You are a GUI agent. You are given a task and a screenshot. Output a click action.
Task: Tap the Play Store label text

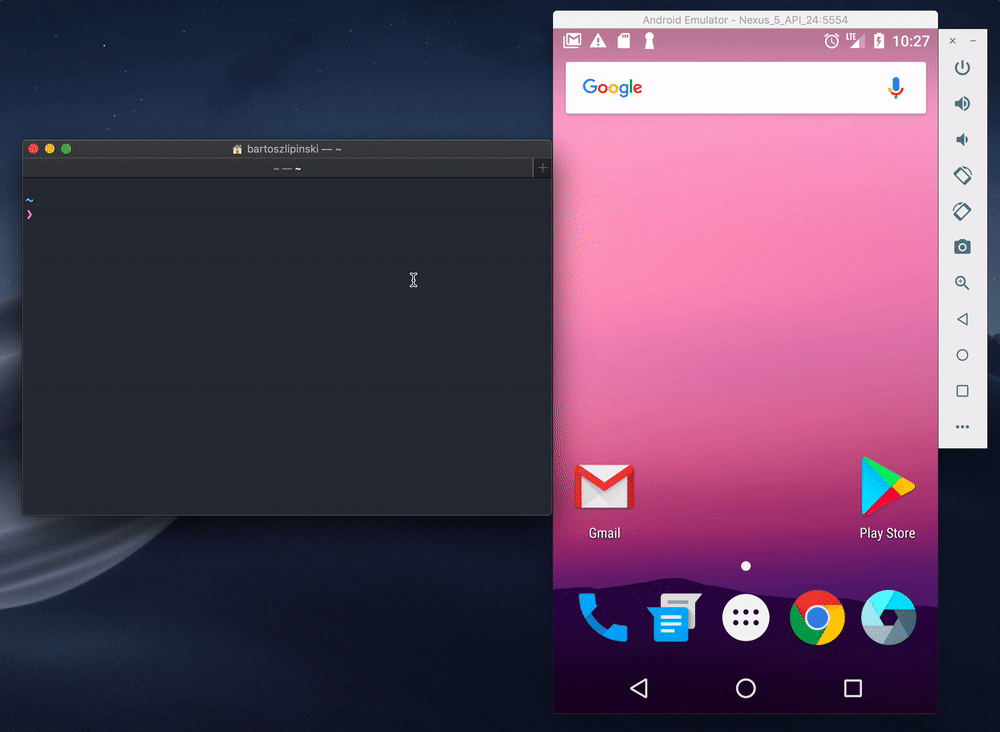coord(887,533)
